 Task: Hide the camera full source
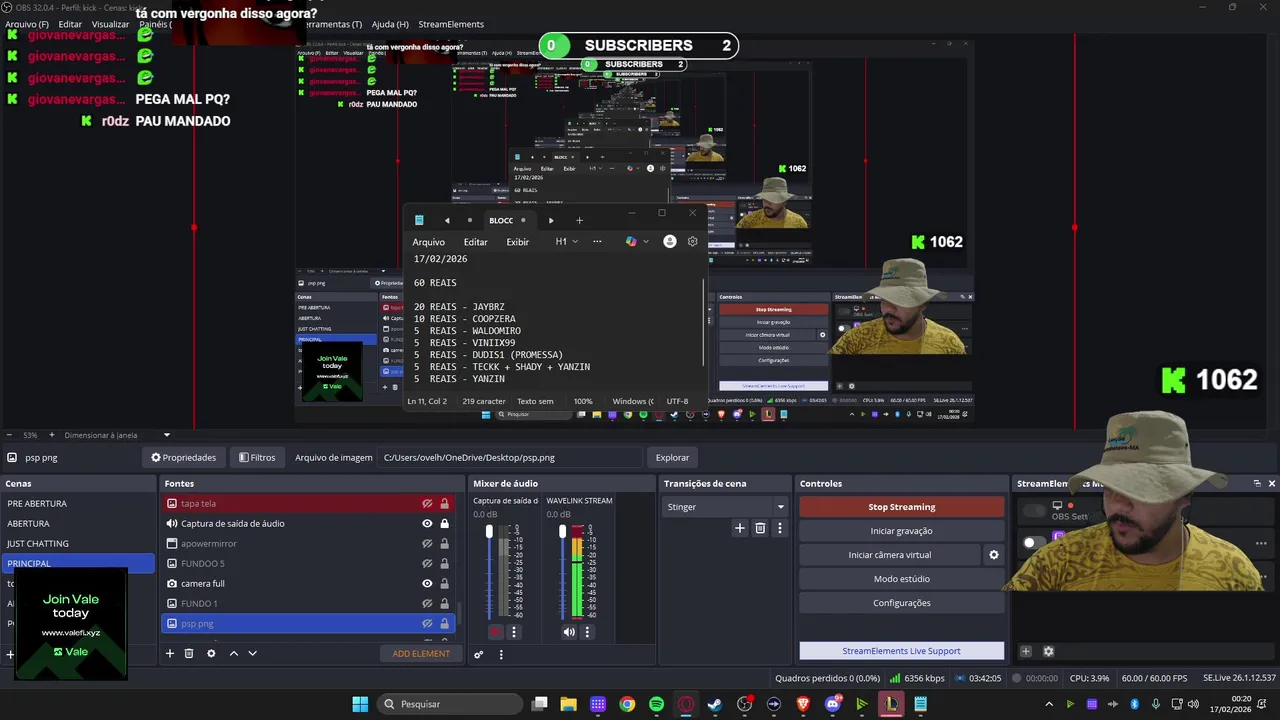427,583
